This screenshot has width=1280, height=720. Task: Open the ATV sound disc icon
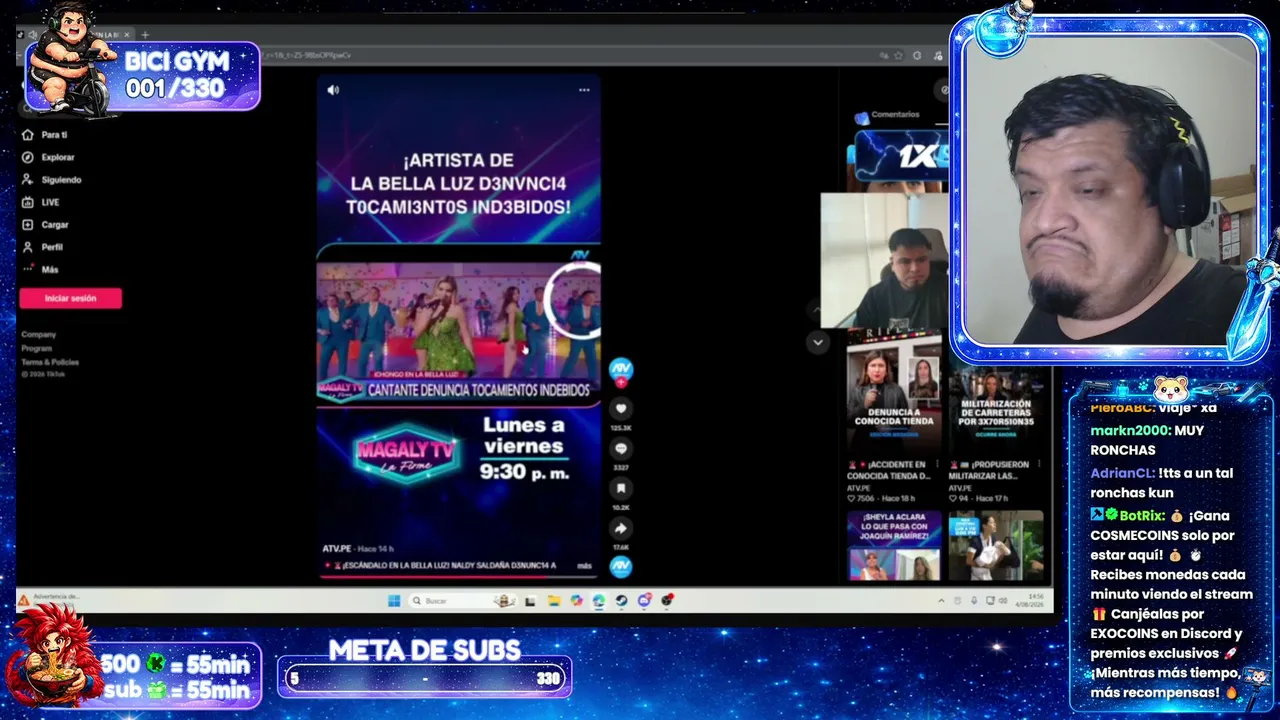(621, 567)
